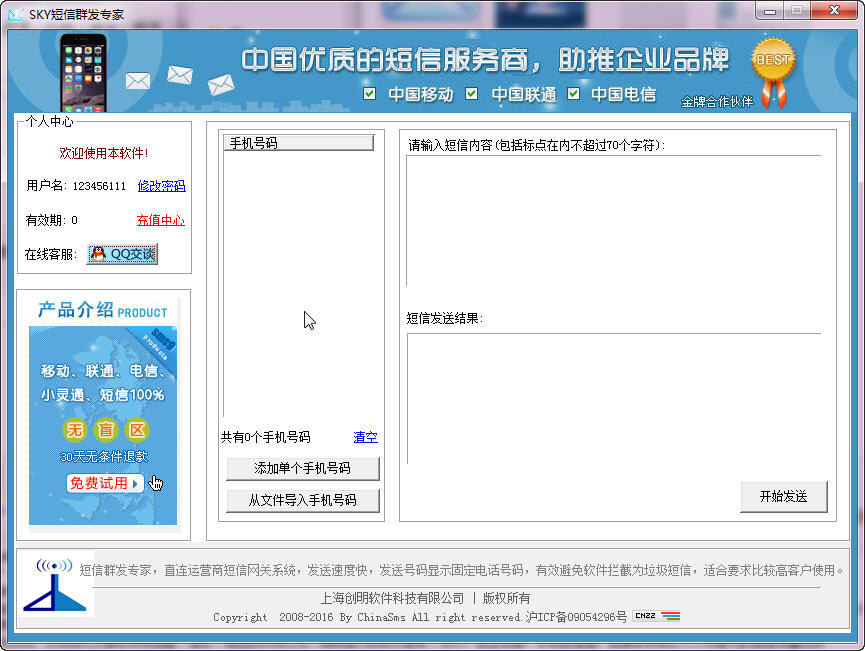865x651 pixels.
Task: Click the 手机号码 list header
Action: [x=298, y=142]
